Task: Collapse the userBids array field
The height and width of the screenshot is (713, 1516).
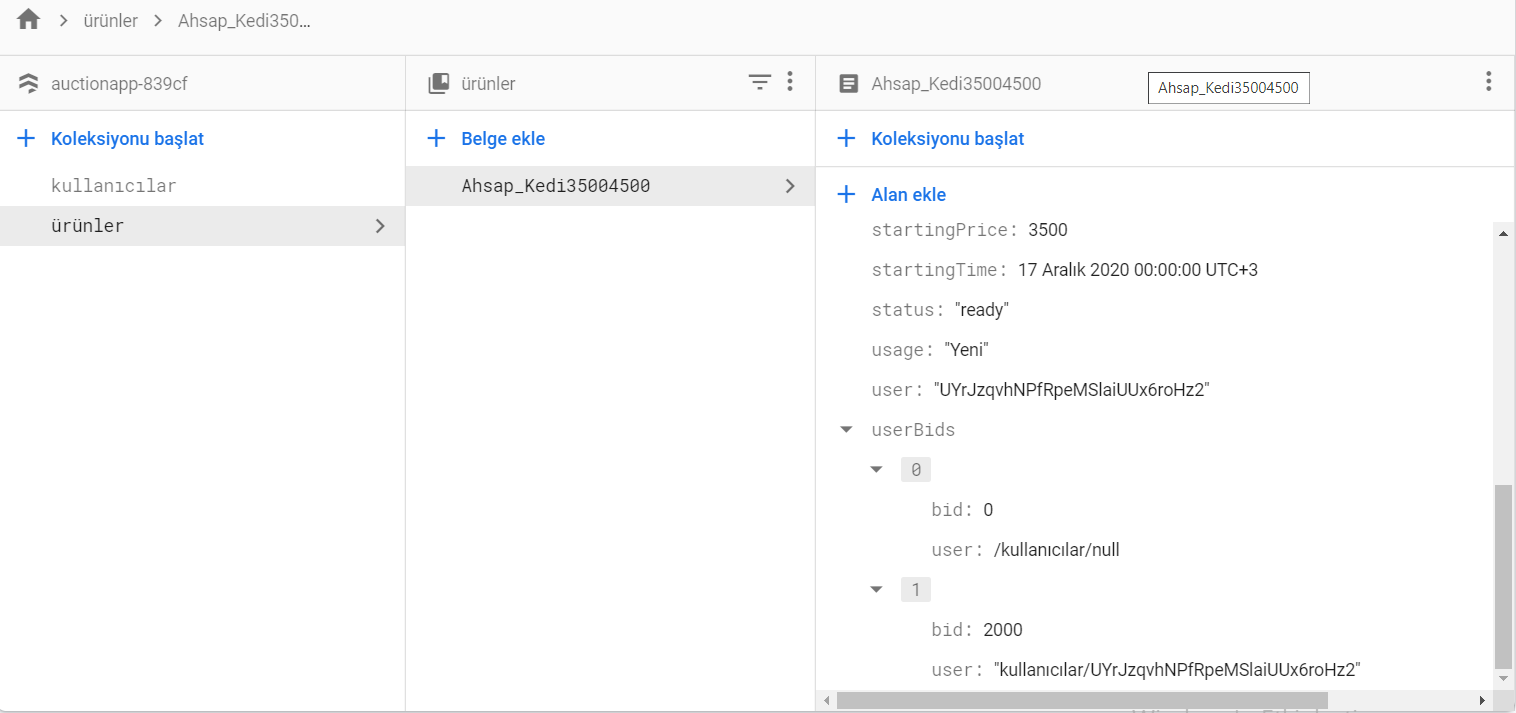Action: 847,430
